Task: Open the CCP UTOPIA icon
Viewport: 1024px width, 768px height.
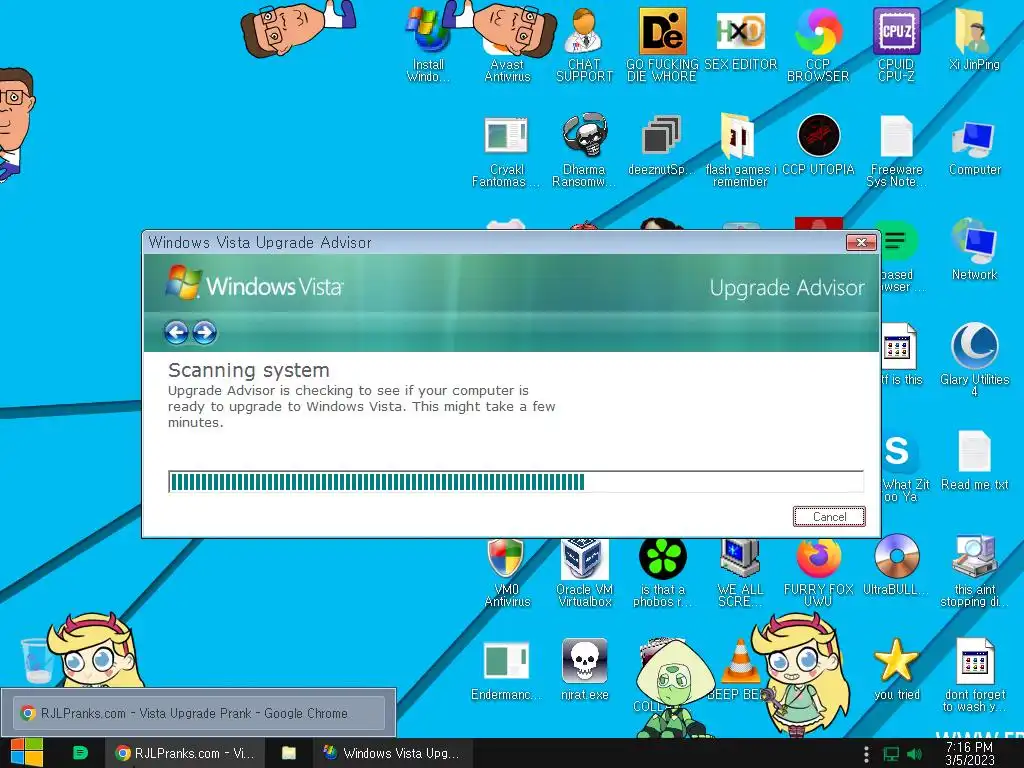Action: point(818,145)
